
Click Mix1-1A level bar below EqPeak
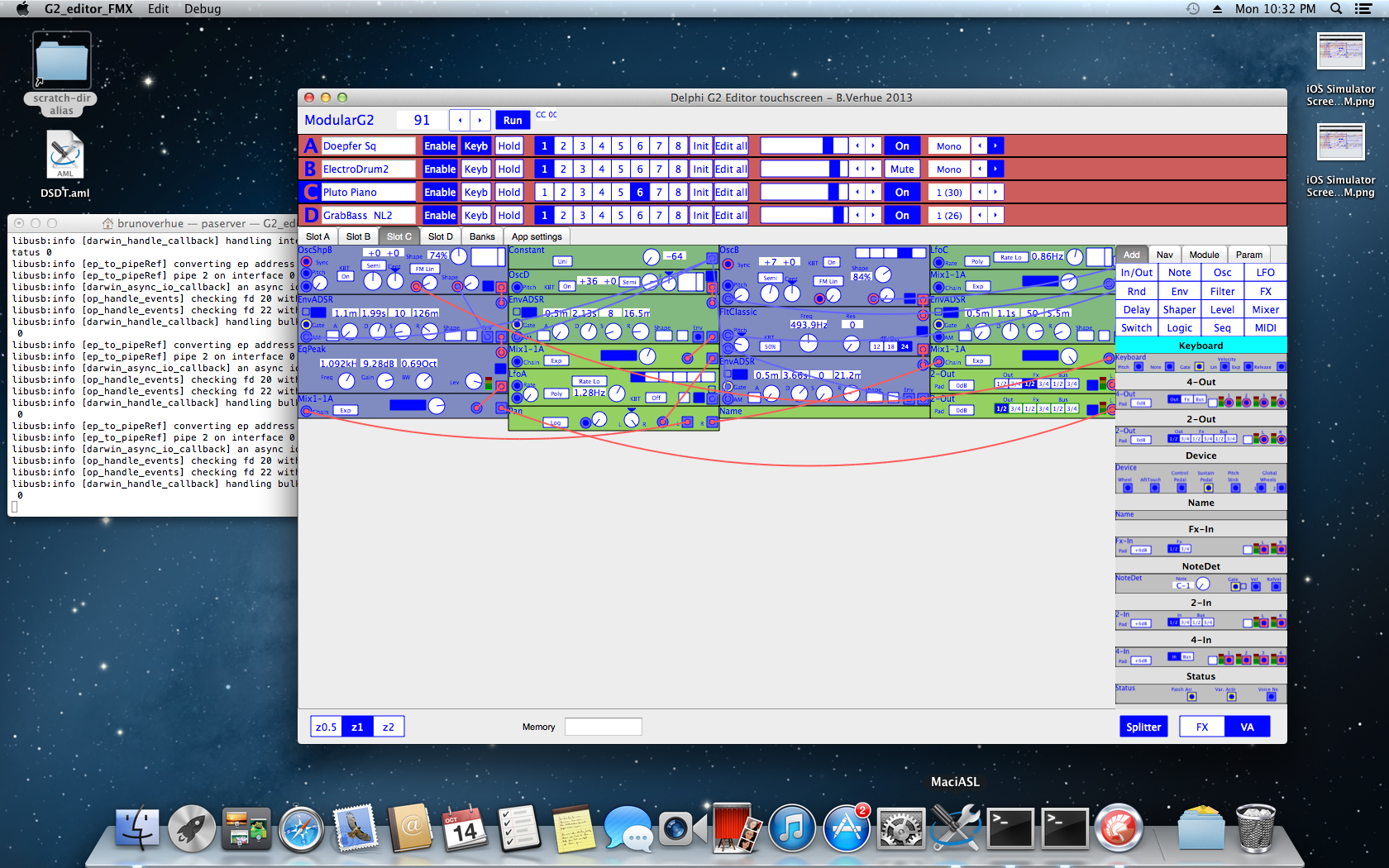point(407,405)
